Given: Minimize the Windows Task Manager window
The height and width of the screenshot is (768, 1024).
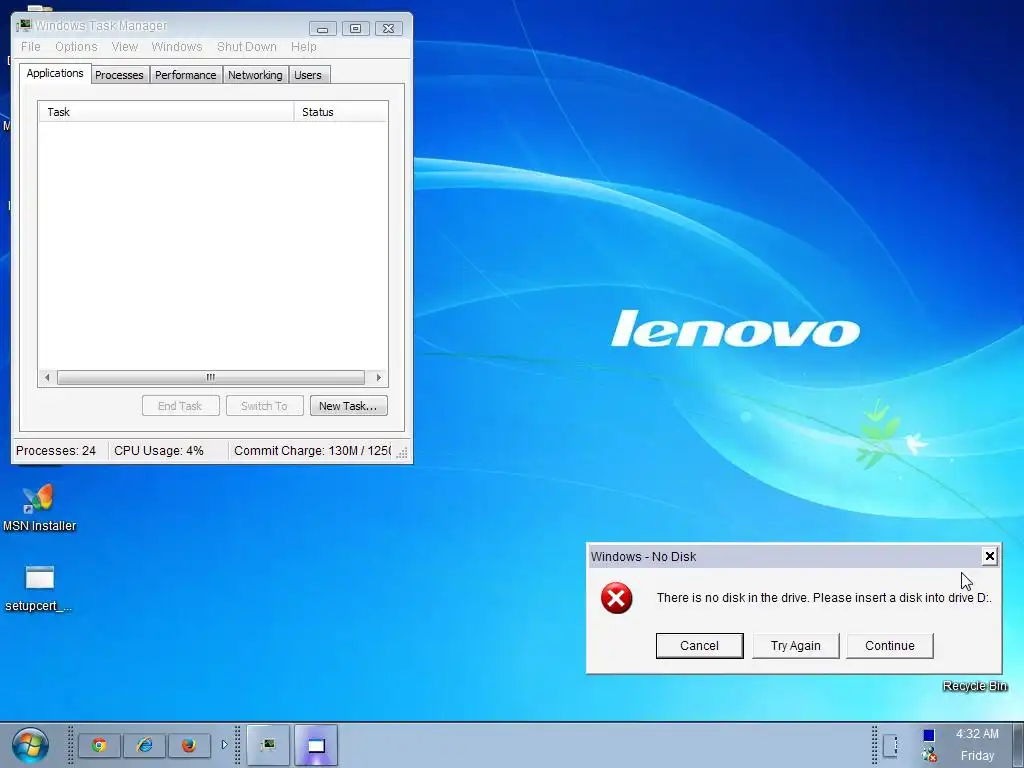Looking at the screenshot, I should click(323, 29).
